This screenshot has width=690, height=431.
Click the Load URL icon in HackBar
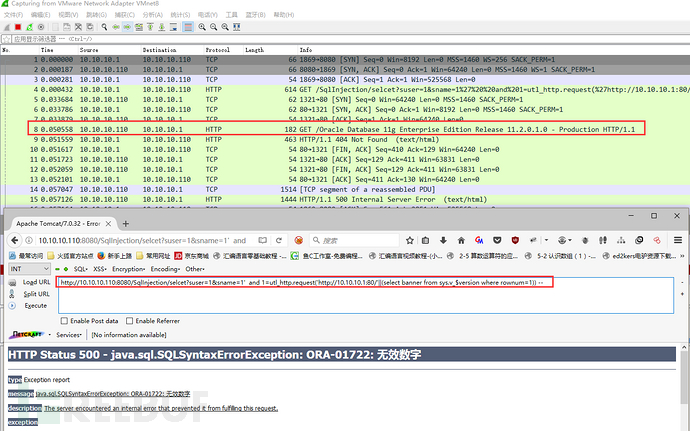pos(13,282)
